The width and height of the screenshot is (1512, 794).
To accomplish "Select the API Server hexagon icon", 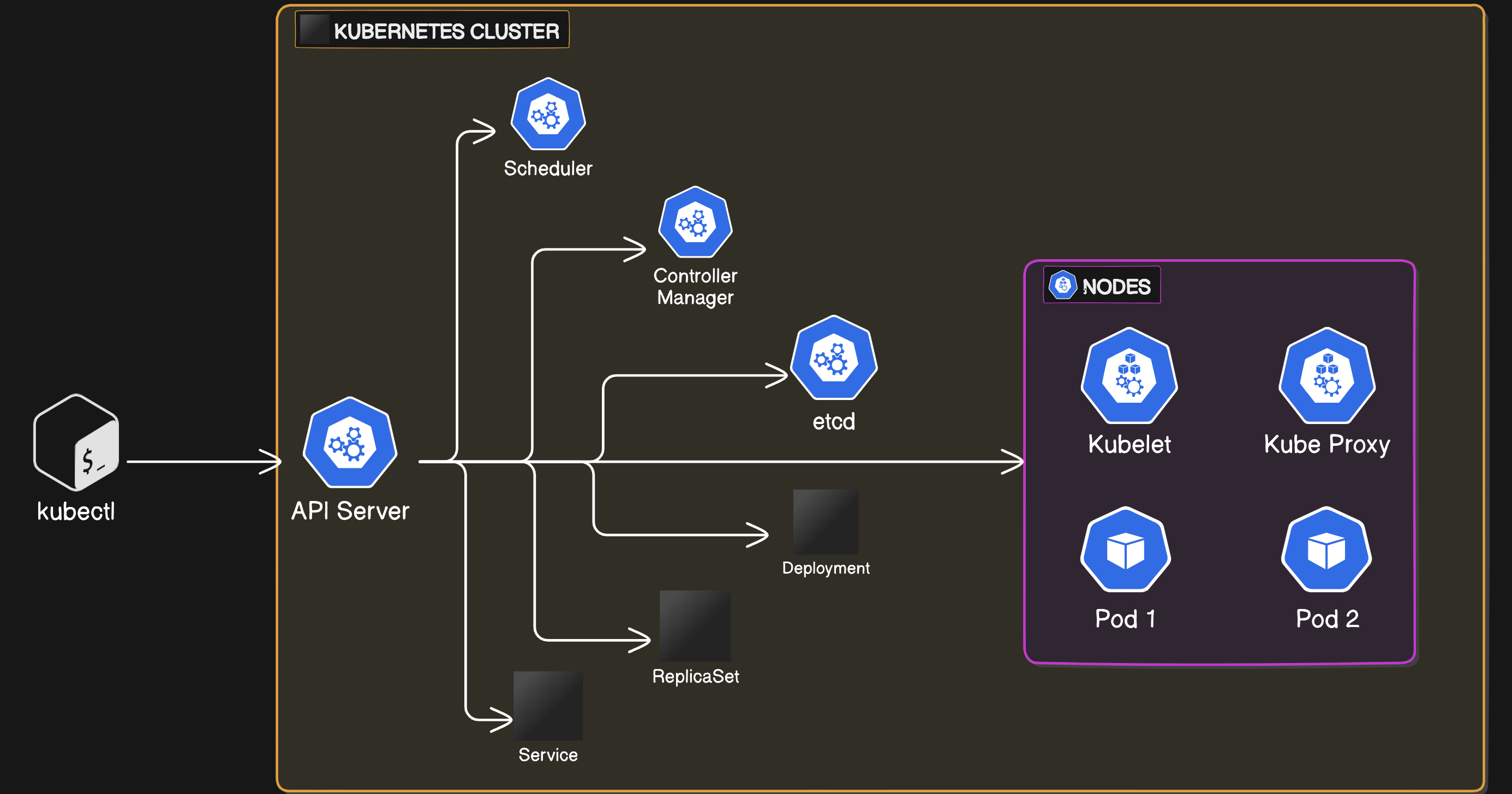I will (x=350, y=443).
